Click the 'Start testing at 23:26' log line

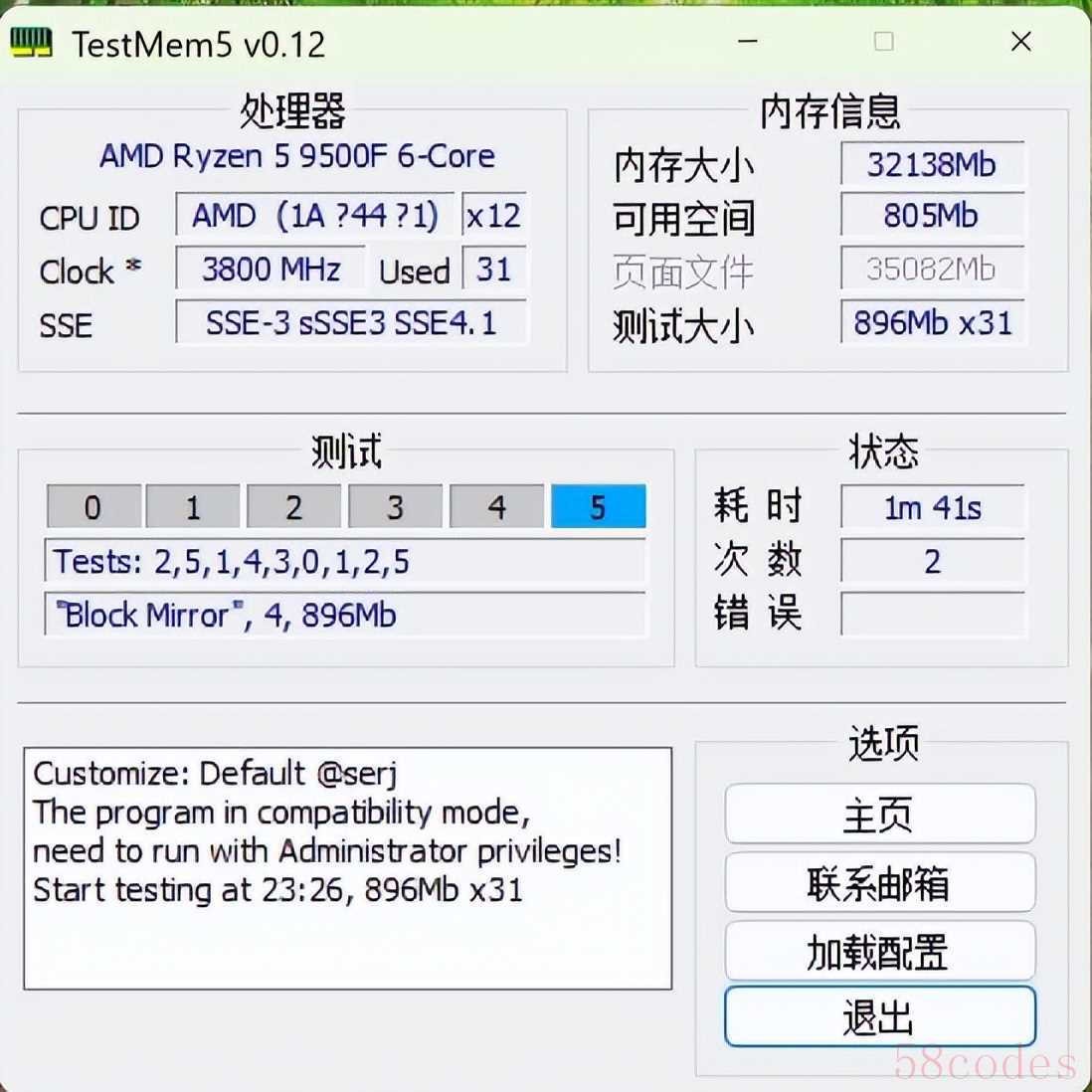click(277, 890)
